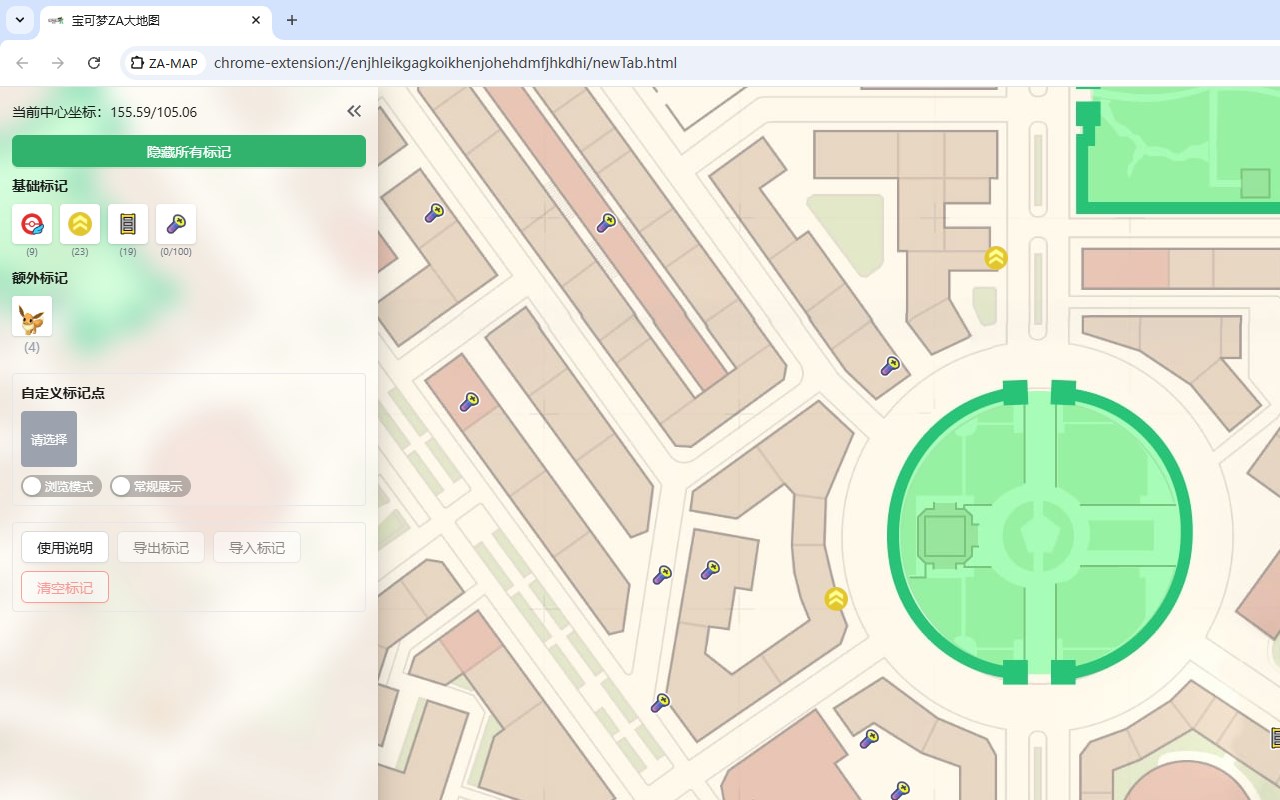
Task: Select the leftmost screw marker at the map's top
Action: point(434,212)
